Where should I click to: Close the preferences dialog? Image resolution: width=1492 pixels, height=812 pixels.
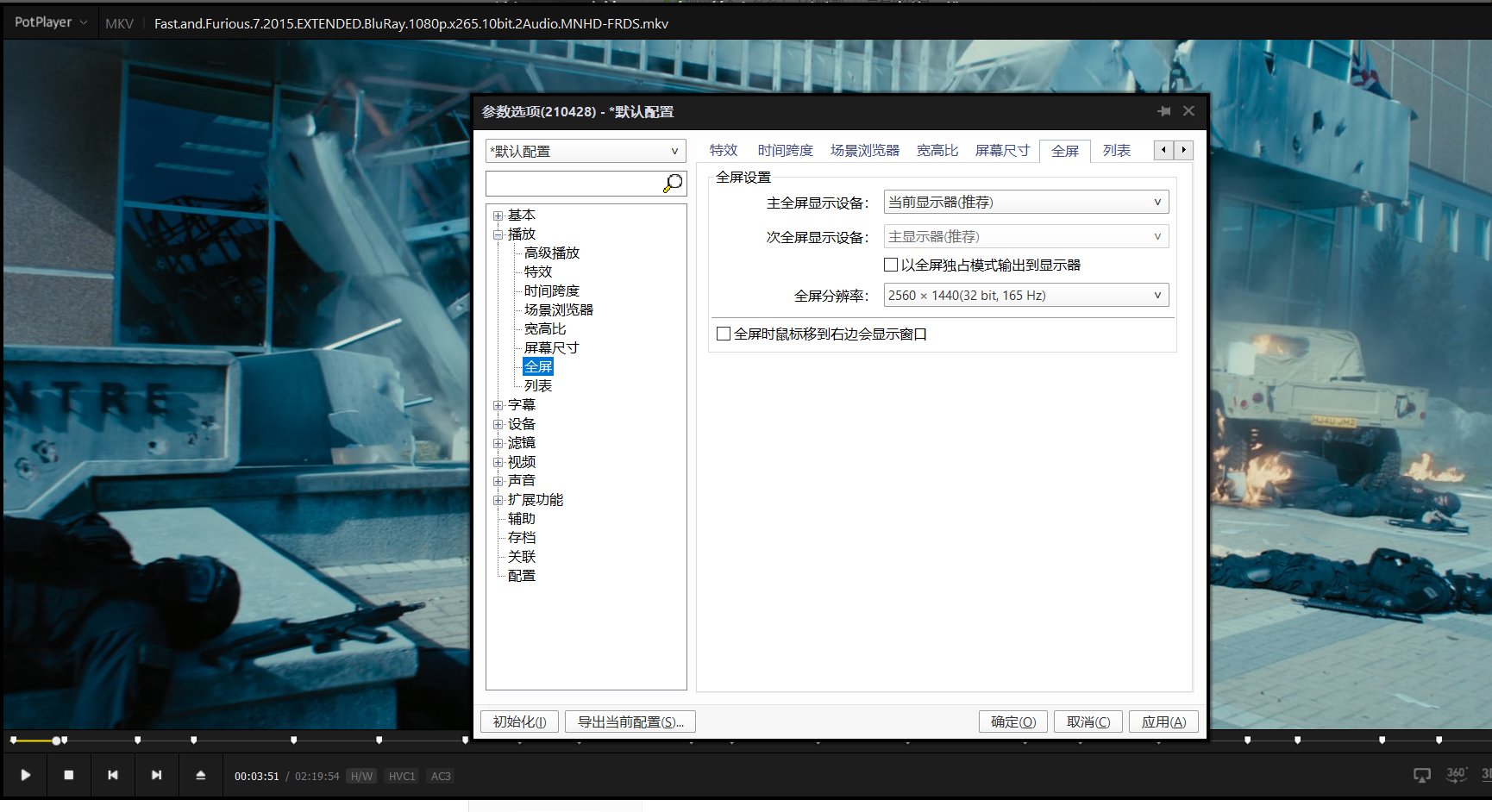coord(1188,111)
